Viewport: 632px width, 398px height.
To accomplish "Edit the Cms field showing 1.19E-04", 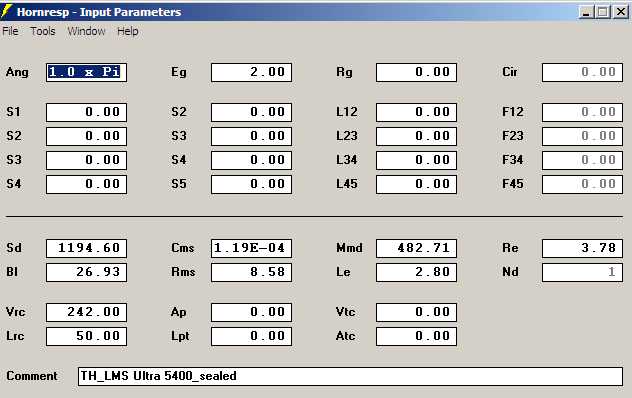I will [x=251, y=248].
